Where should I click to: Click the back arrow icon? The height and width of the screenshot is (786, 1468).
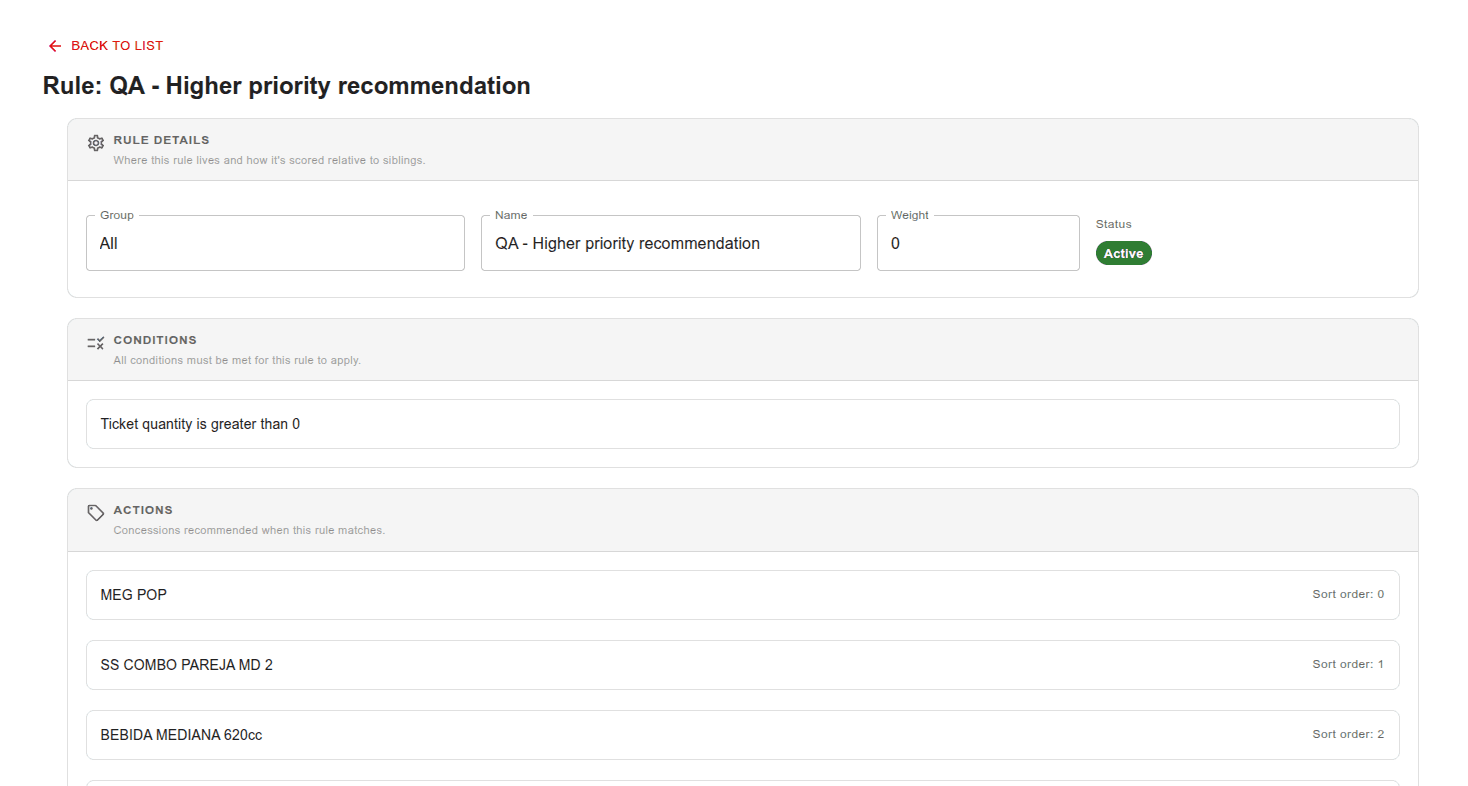click(55, 46)
